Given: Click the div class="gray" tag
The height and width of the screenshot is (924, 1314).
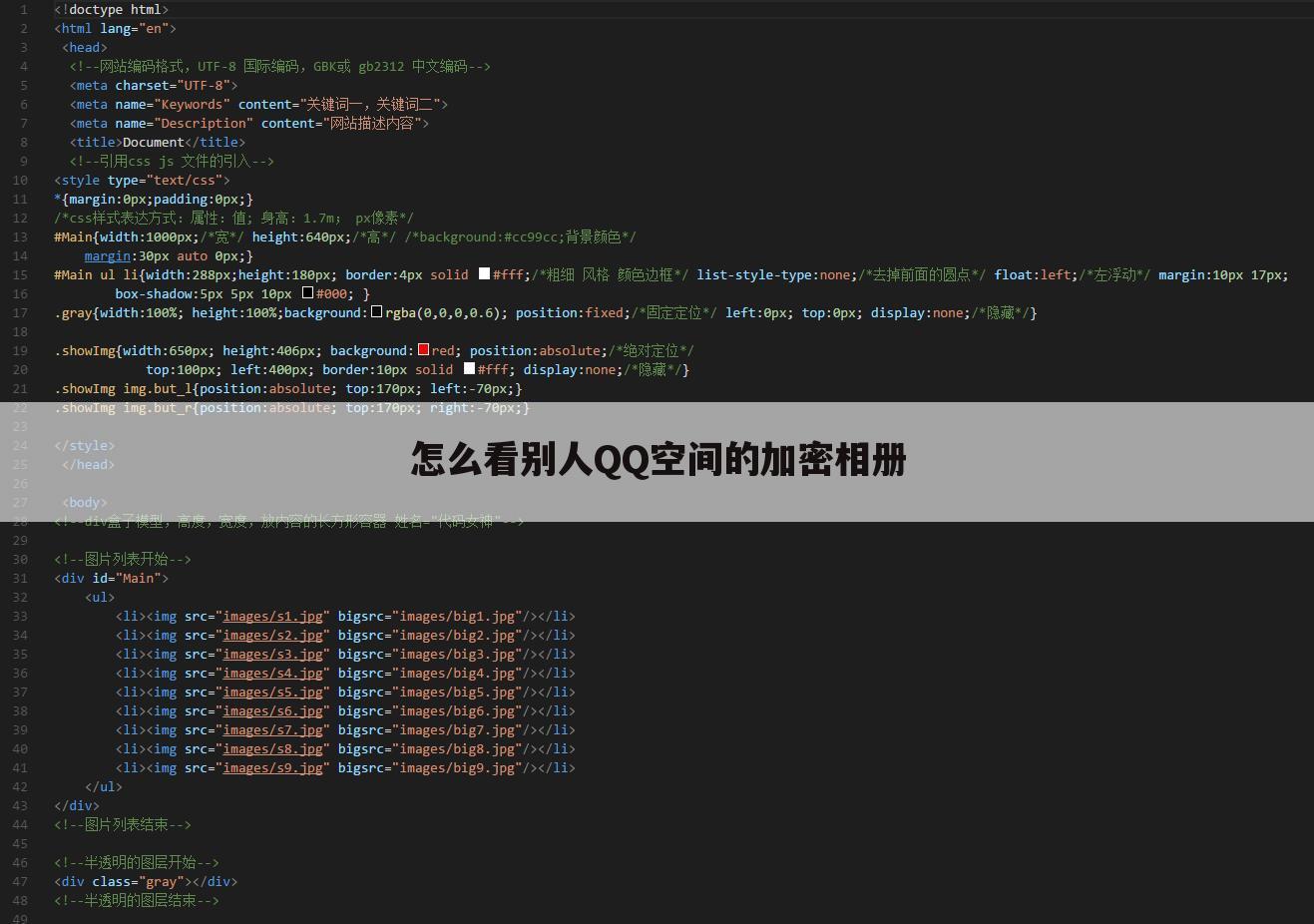Looking at the screenshot, I should 123,881.
